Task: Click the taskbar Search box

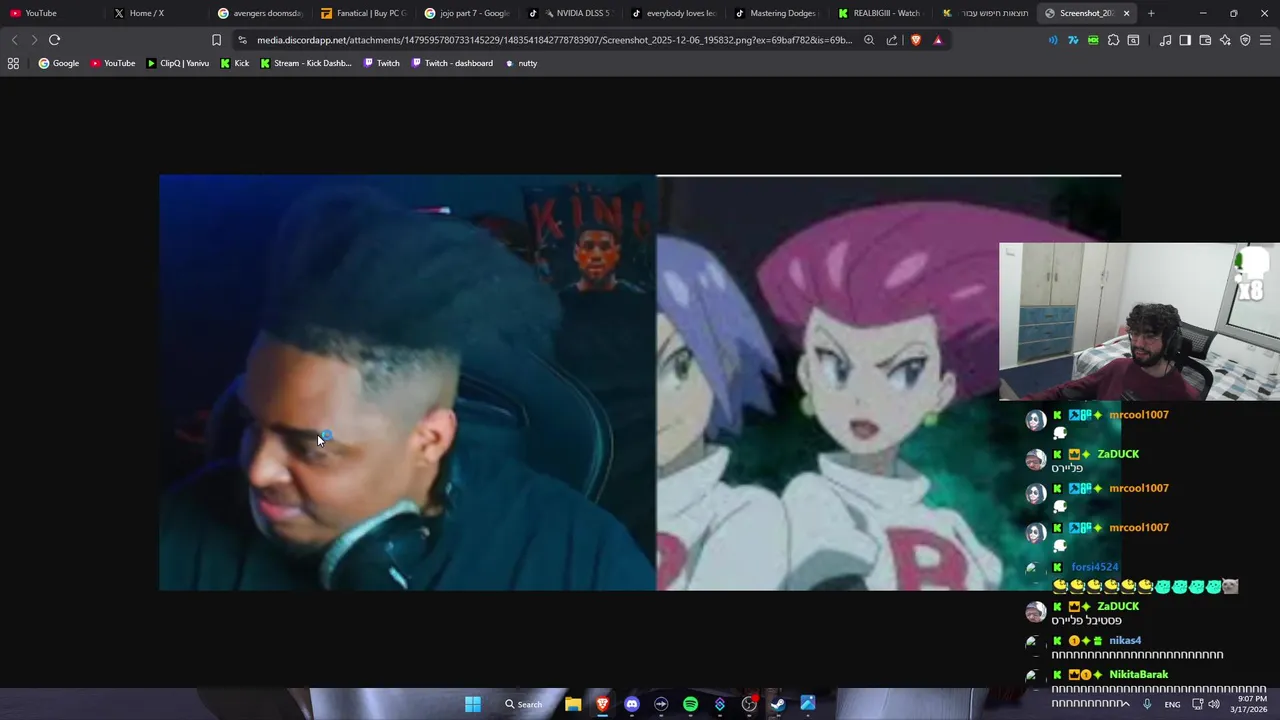Action: point(523,704)
